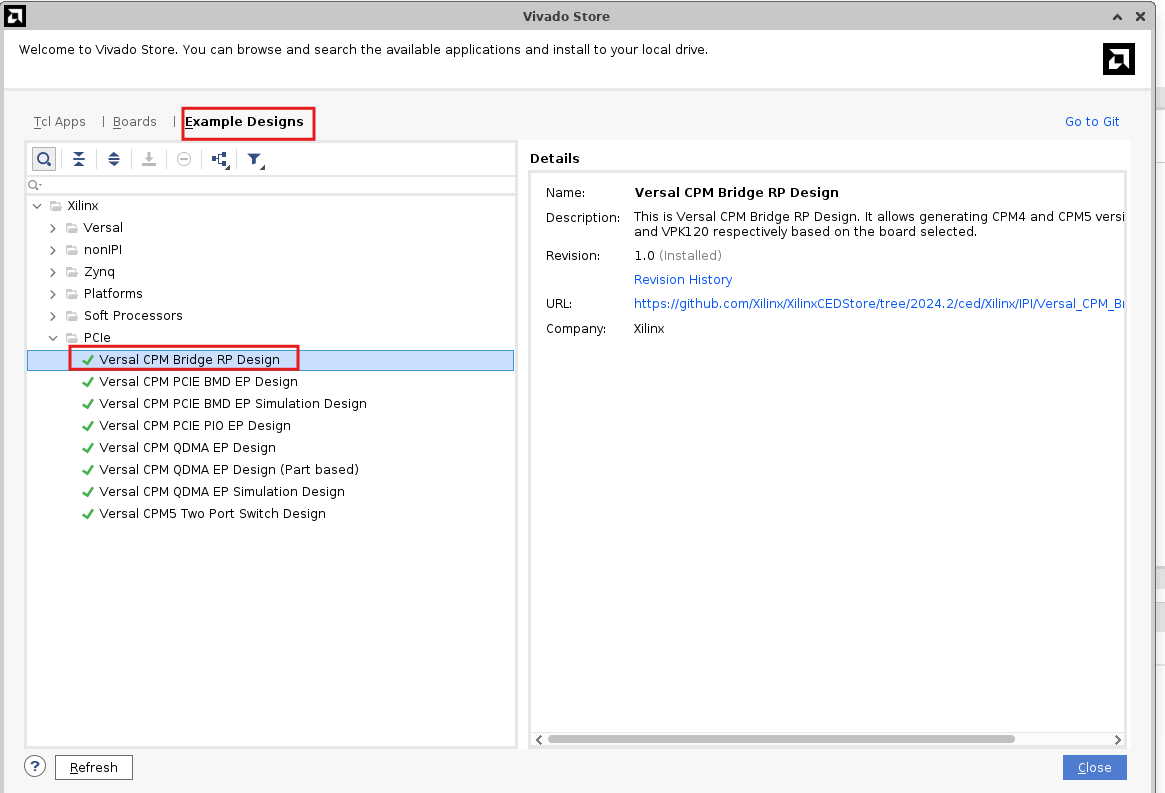Switch to the Tcl Apps tab

click(60, 122)
